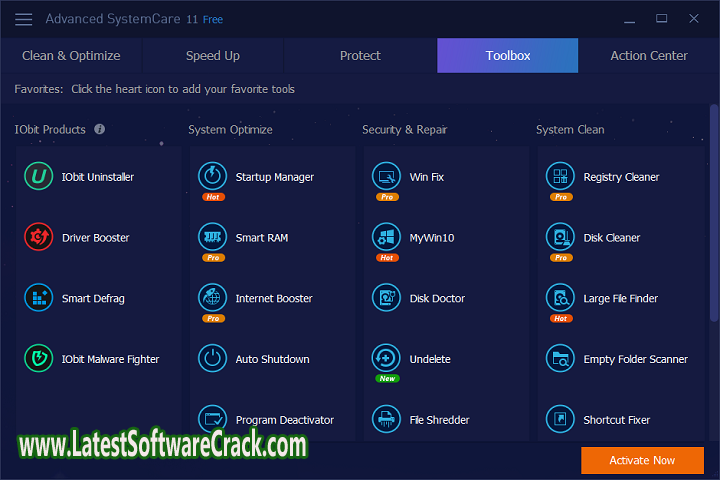The width and height of the screenshot is (720, 480).
Task: Open the Program Deactivator icon
Action: 213,419
